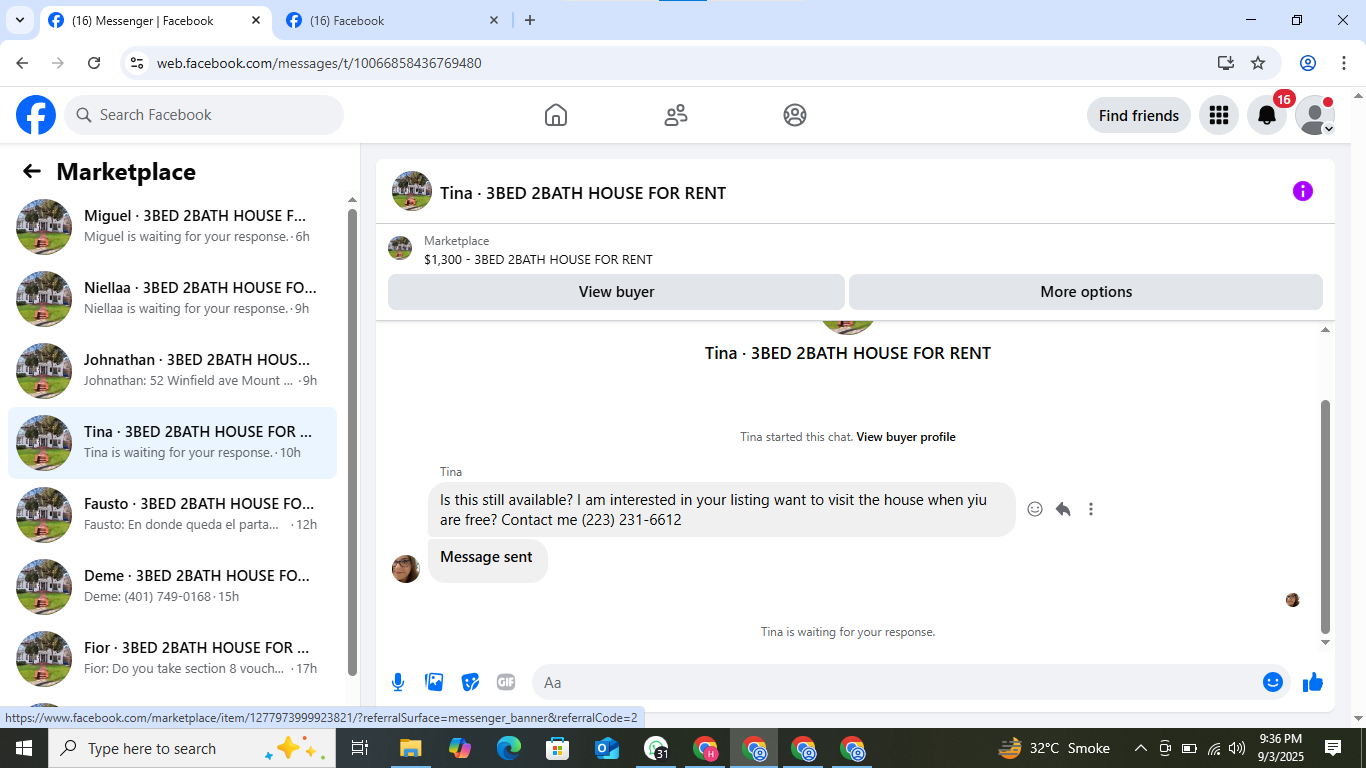Send a voice clip with microphone icon
1366x768 pixels.
coord(398,682)
